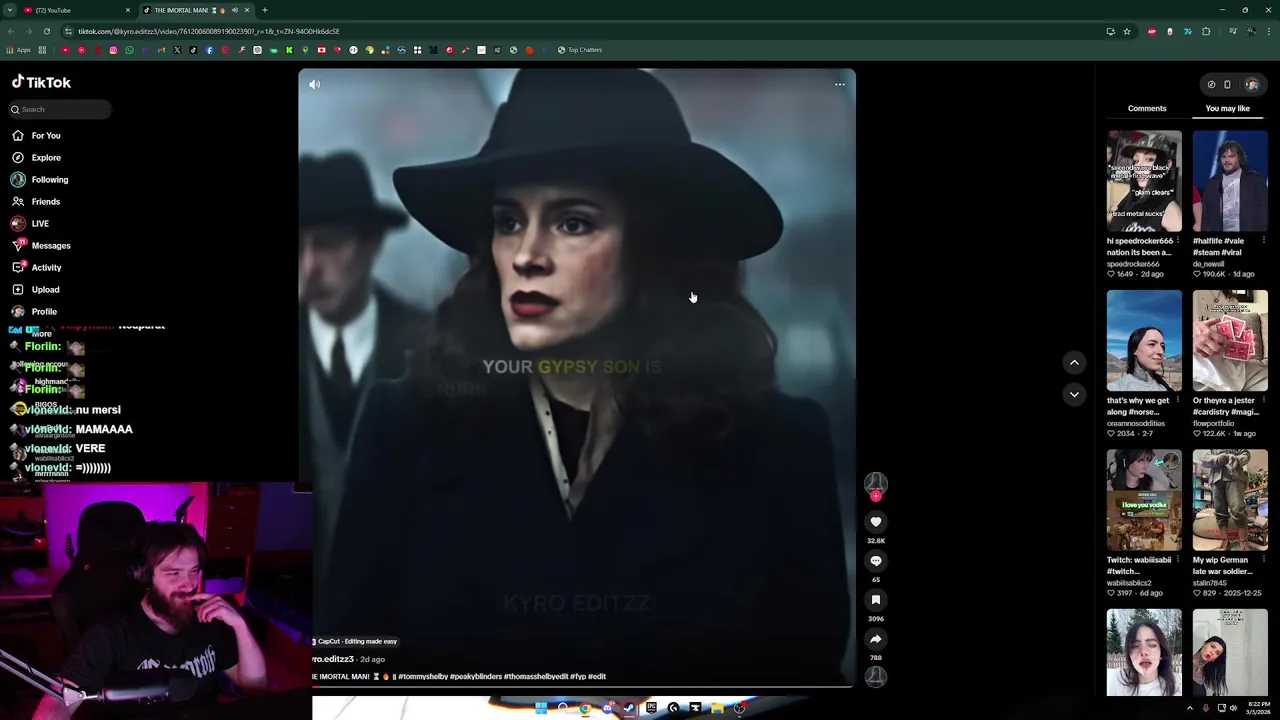
Task: Switch to the You may like tab
Action: tap(1227, 108)
